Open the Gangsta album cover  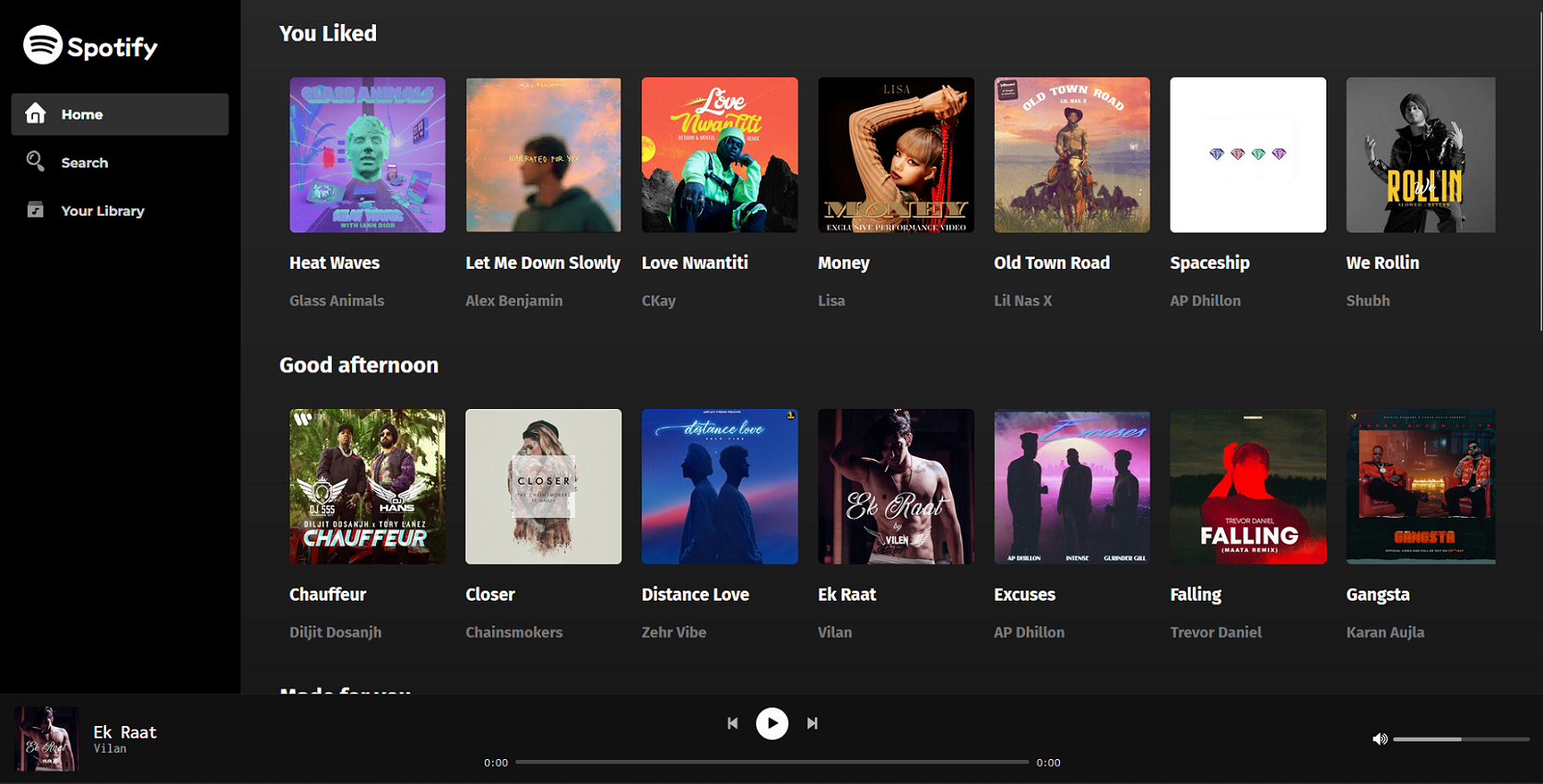1420,486
